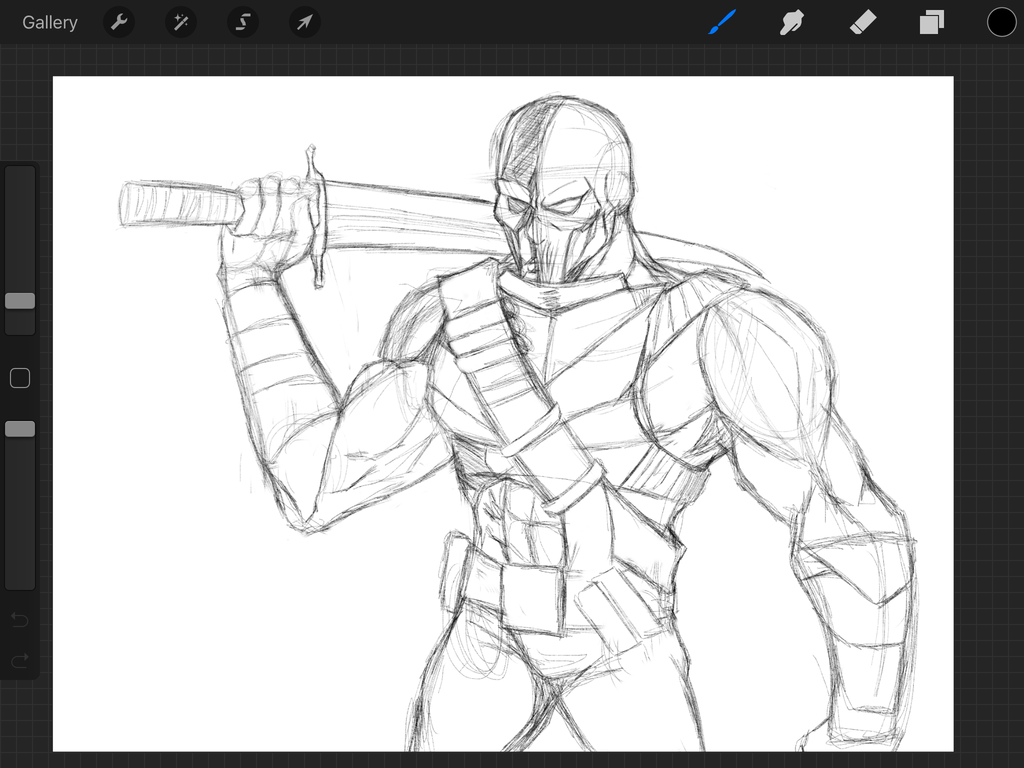Toggle the Paint tool to open brush library

click(722, 22)
